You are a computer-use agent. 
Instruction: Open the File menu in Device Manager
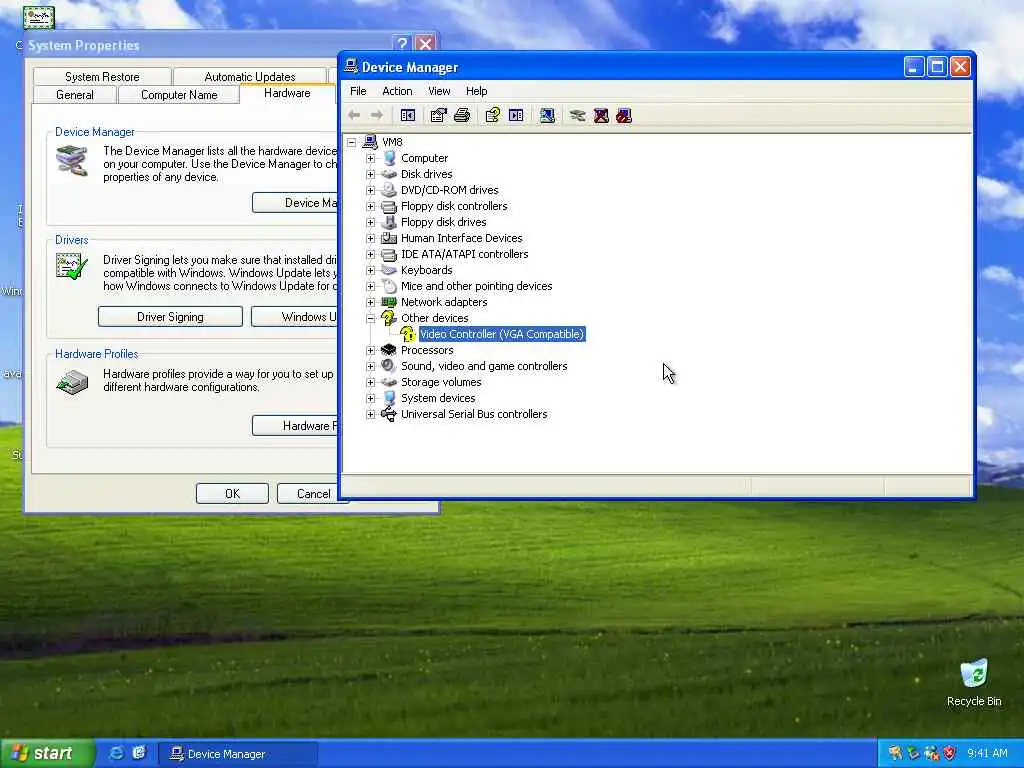point(358,91)
